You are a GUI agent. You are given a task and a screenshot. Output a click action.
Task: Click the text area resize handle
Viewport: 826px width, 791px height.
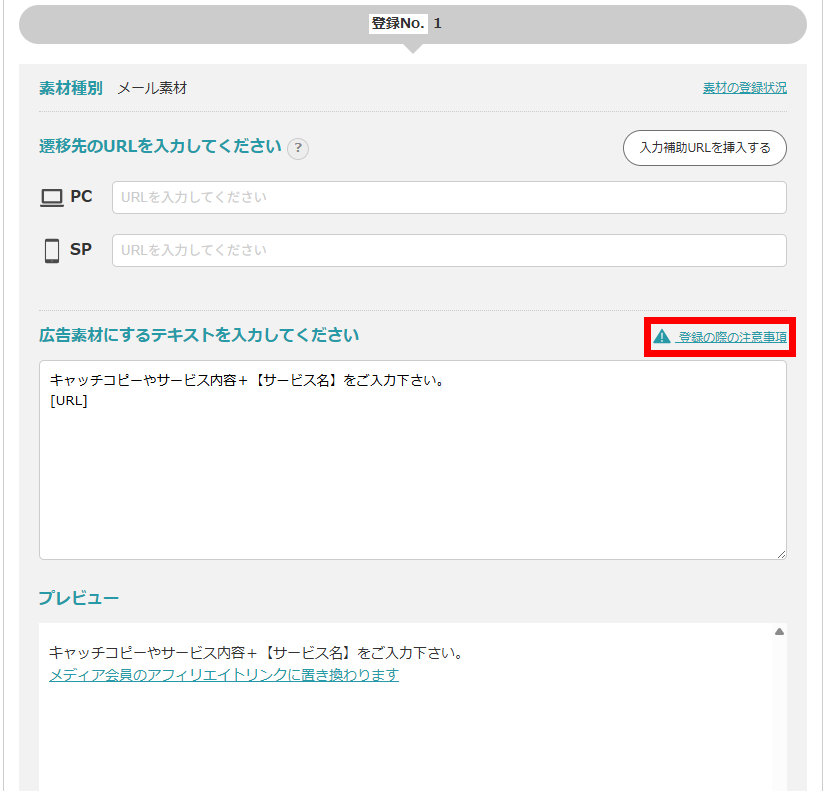click(x=780, y=553)
